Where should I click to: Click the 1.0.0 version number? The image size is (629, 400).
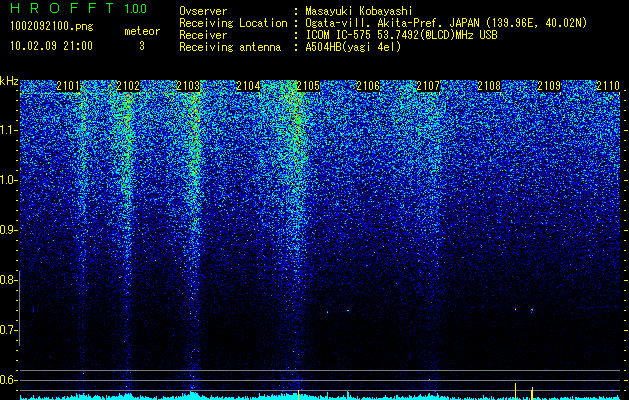[135, 9]
